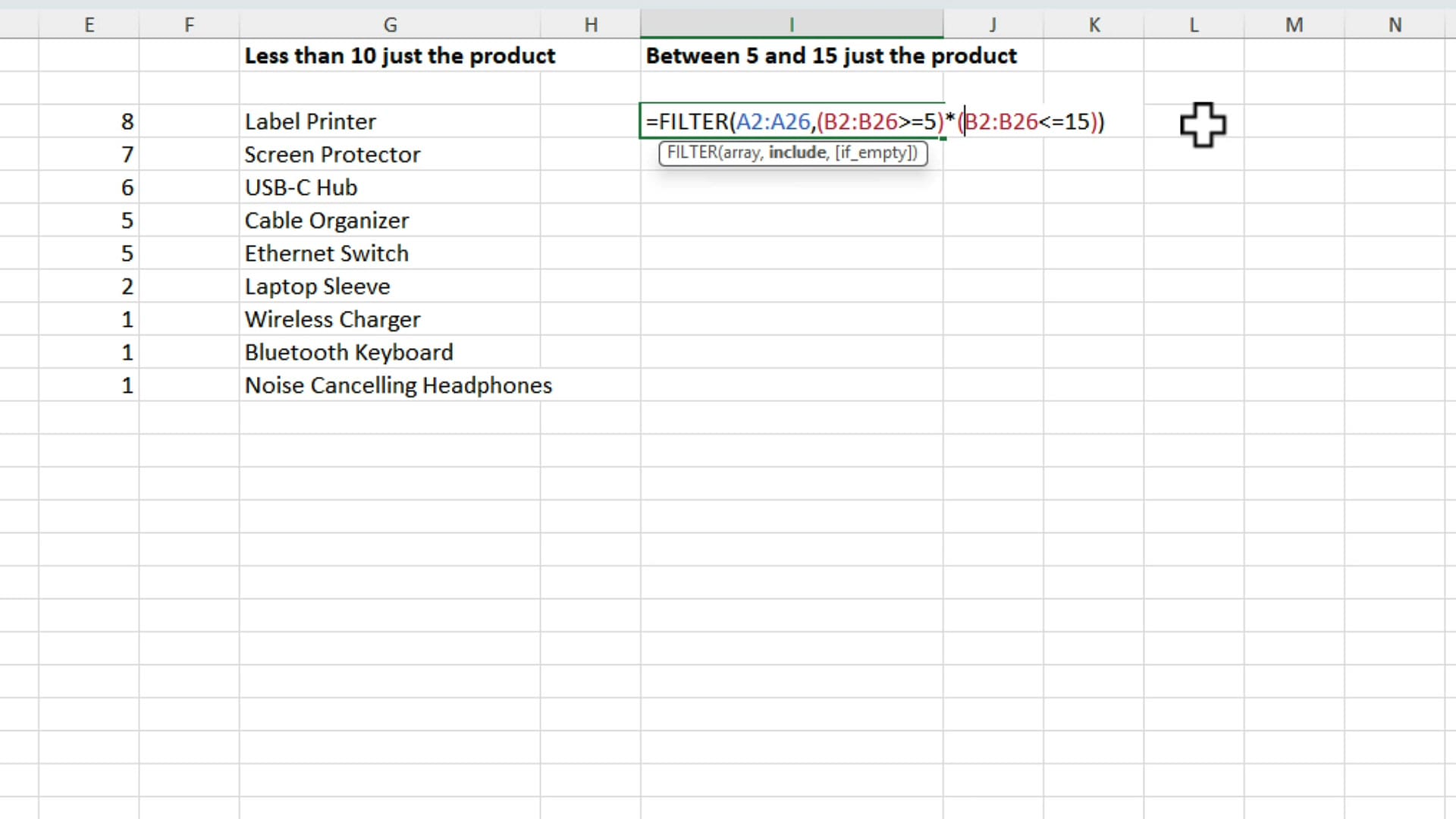
Task: Select column F header
Action: (x=189, y=24)
